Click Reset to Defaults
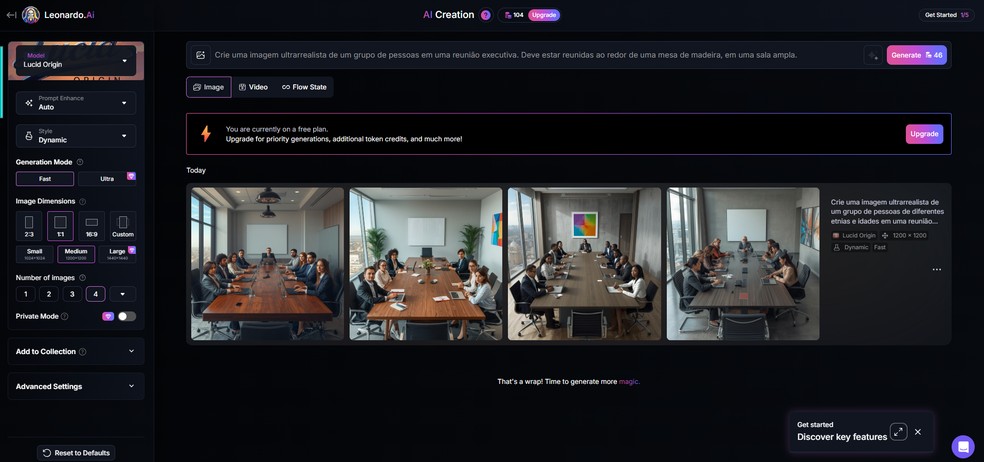Screen dimensions: 984x462 [x=76, y=453]
